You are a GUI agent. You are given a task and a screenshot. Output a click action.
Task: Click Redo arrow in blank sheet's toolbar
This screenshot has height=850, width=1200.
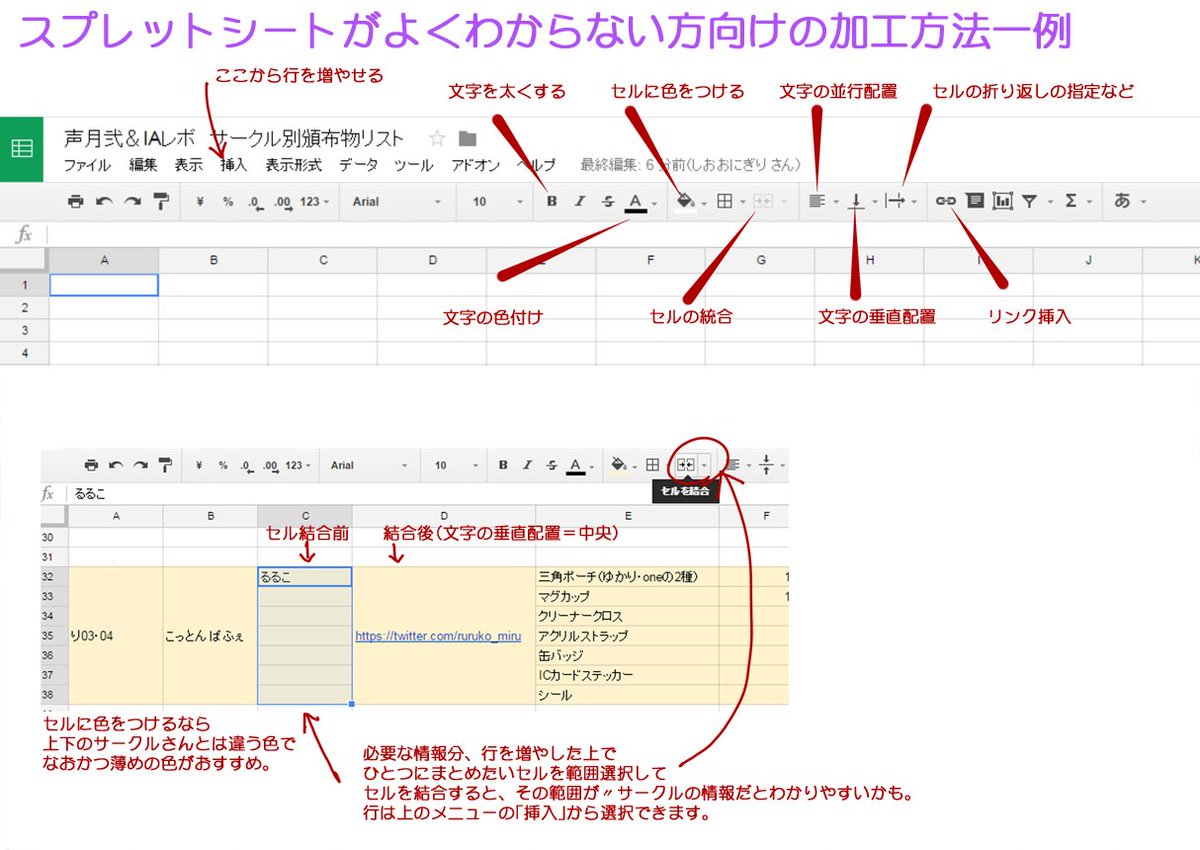pyautogui.click(x=132, y=201)
